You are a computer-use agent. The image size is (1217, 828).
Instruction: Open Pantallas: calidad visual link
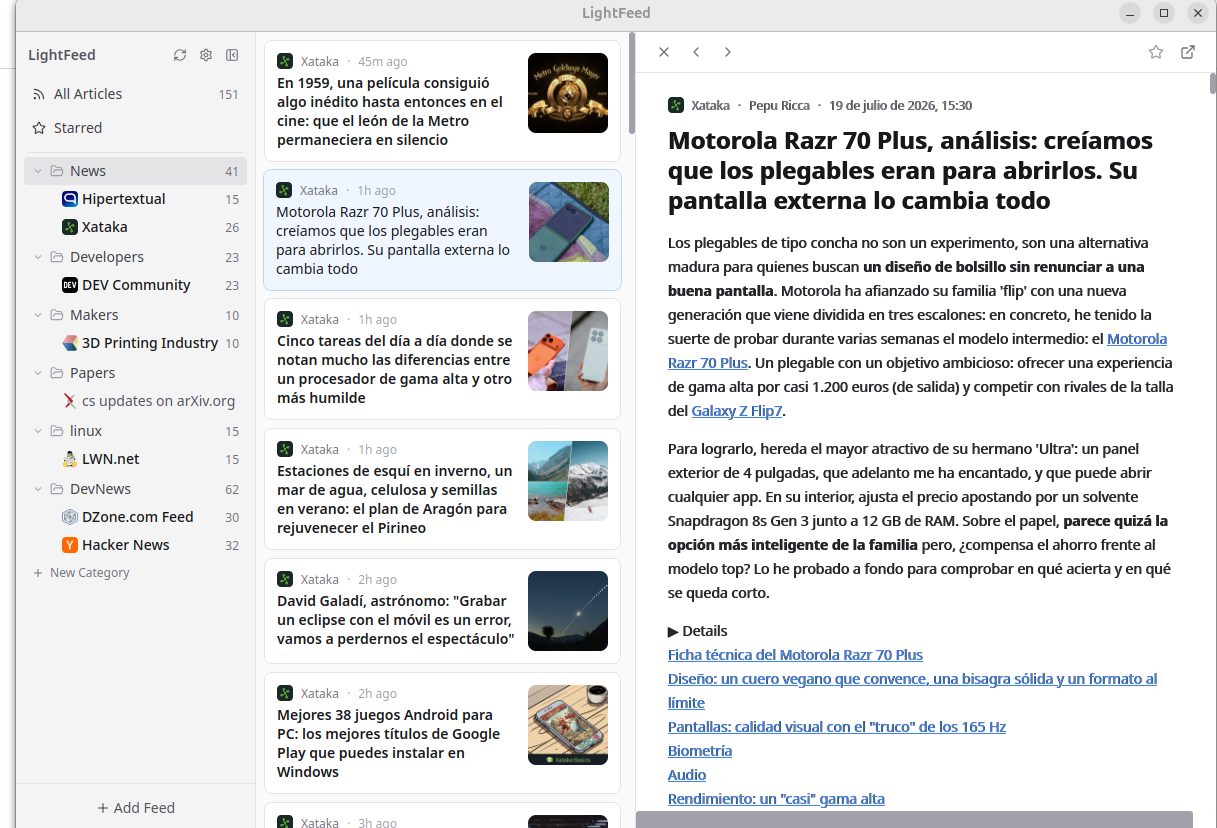[x=837, y=727]
